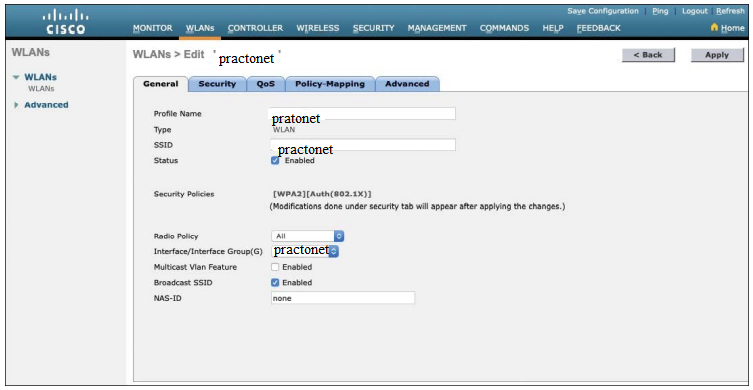This screenshot has width=753, height=390.
Task: Toggle the Status Enabled checkbox
Action: click(275, 160)
